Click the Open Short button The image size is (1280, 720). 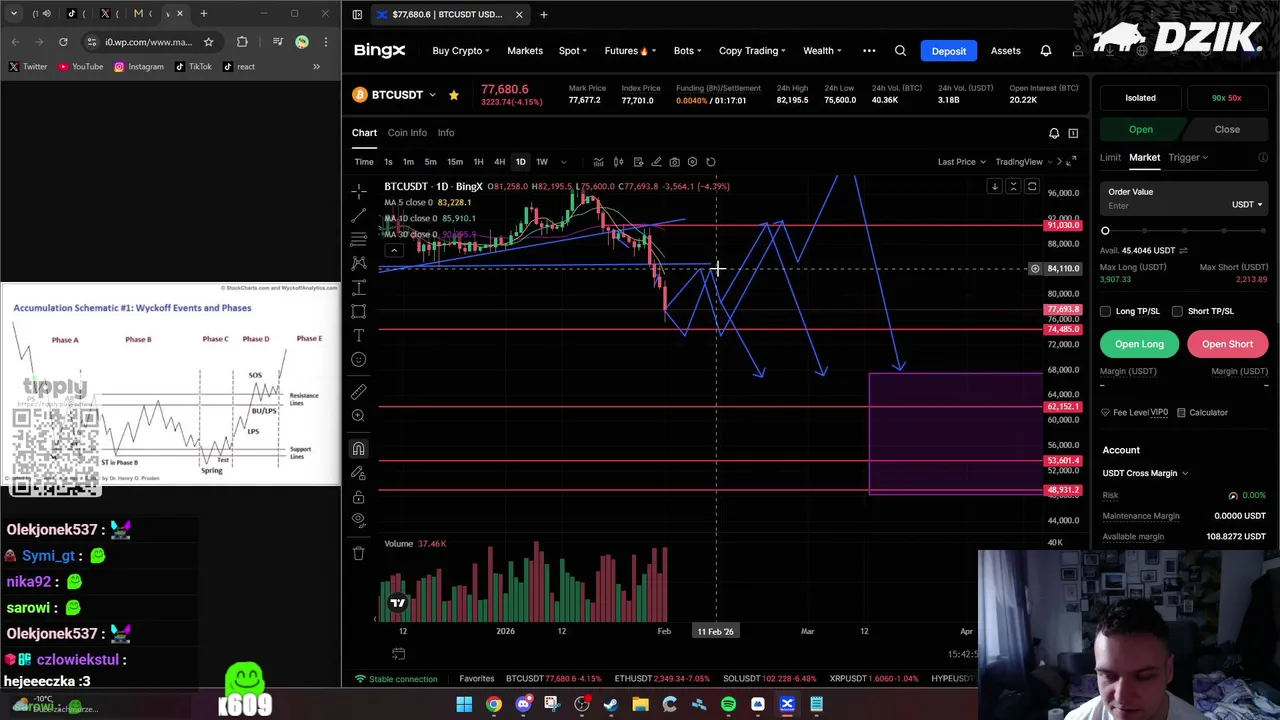tap(1227, 344)
